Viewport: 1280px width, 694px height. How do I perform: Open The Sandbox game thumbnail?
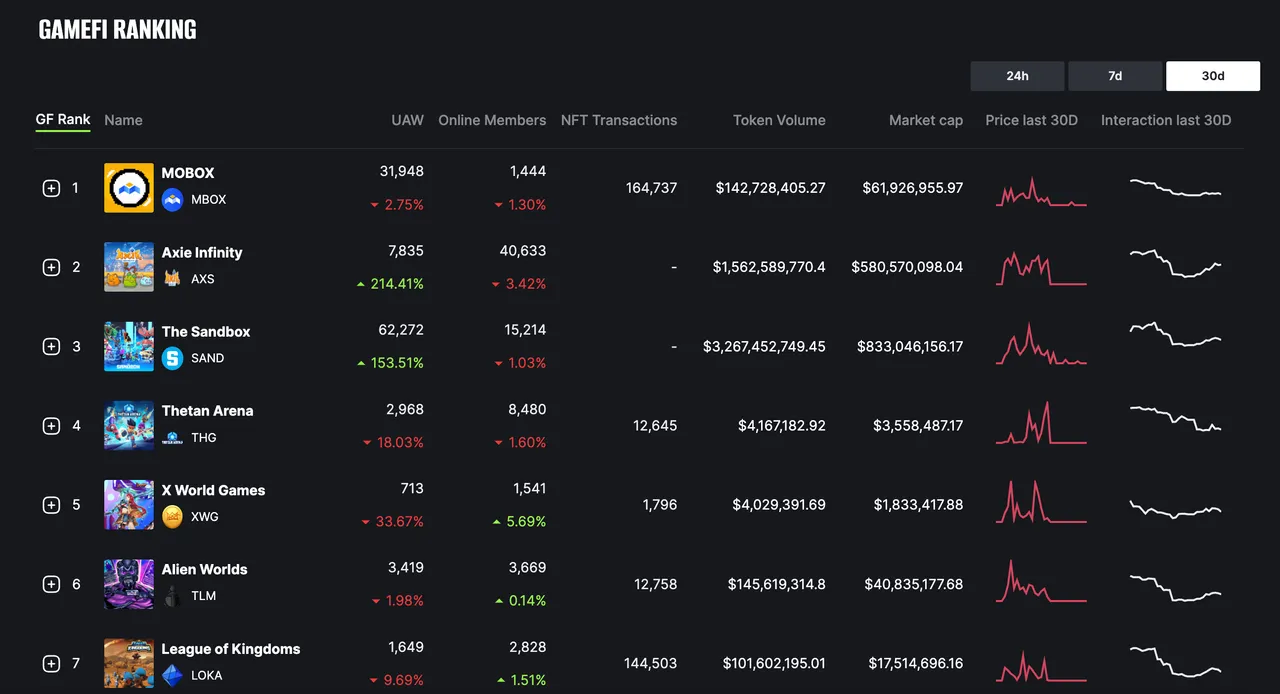[x=129, y=346]
